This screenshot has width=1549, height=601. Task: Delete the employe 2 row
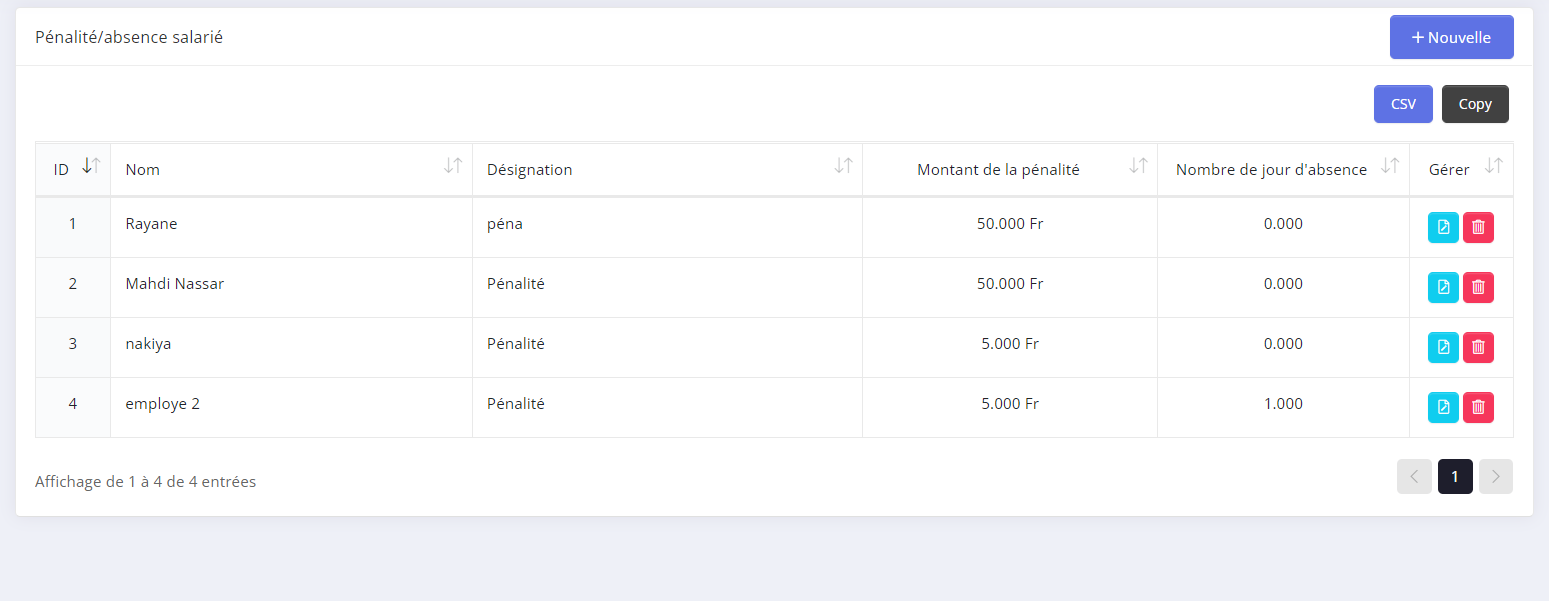[x=1478, y=407]
